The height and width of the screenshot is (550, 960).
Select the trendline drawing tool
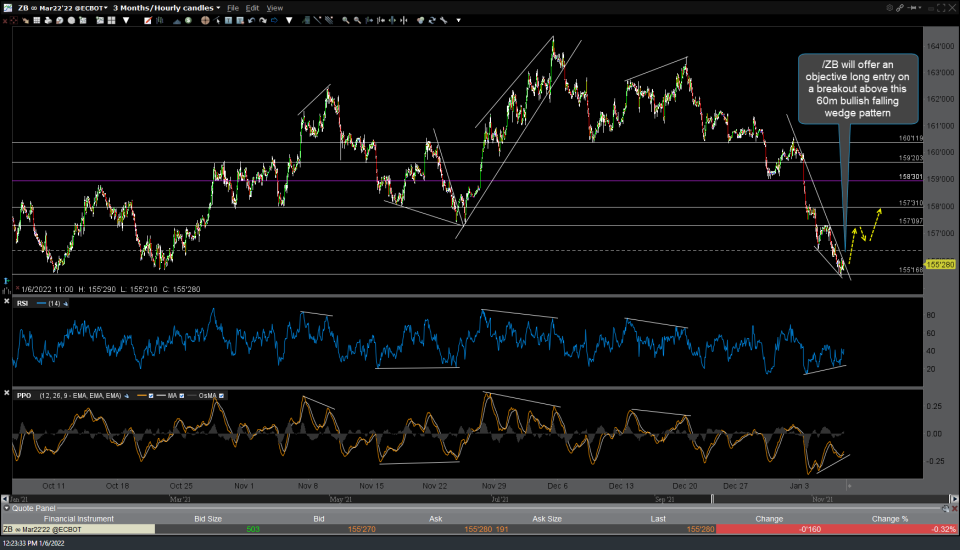pyautogui.click(x=317, y=20)
